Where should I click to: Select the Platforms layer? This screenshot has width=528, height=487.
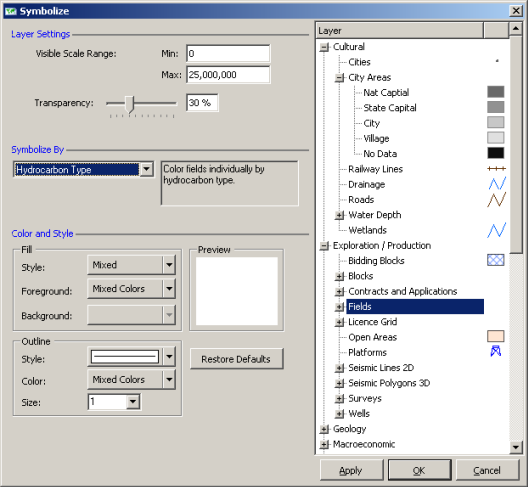tap(367, 353)
